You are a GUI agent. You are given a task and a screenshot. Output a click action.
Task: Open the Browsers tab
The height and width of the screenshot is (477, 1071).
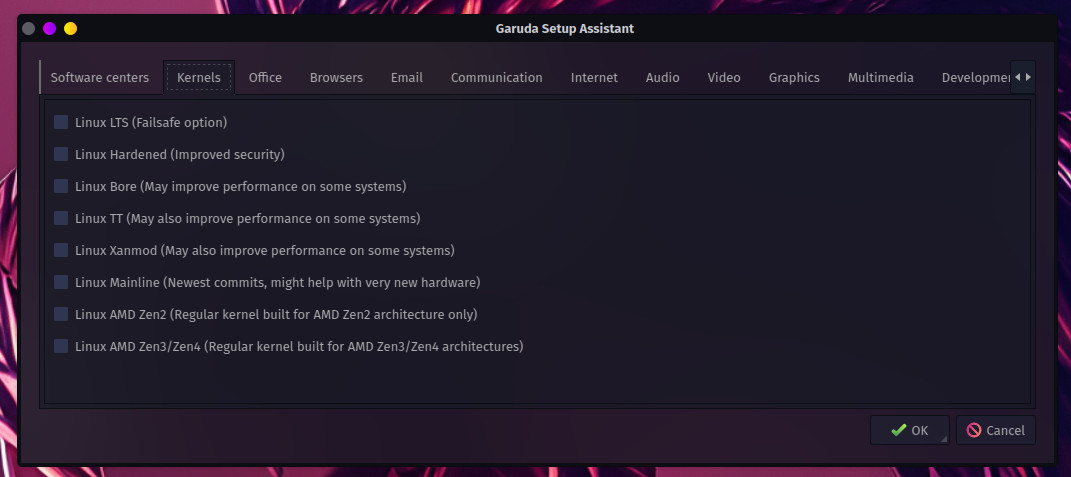click(336, 77)
